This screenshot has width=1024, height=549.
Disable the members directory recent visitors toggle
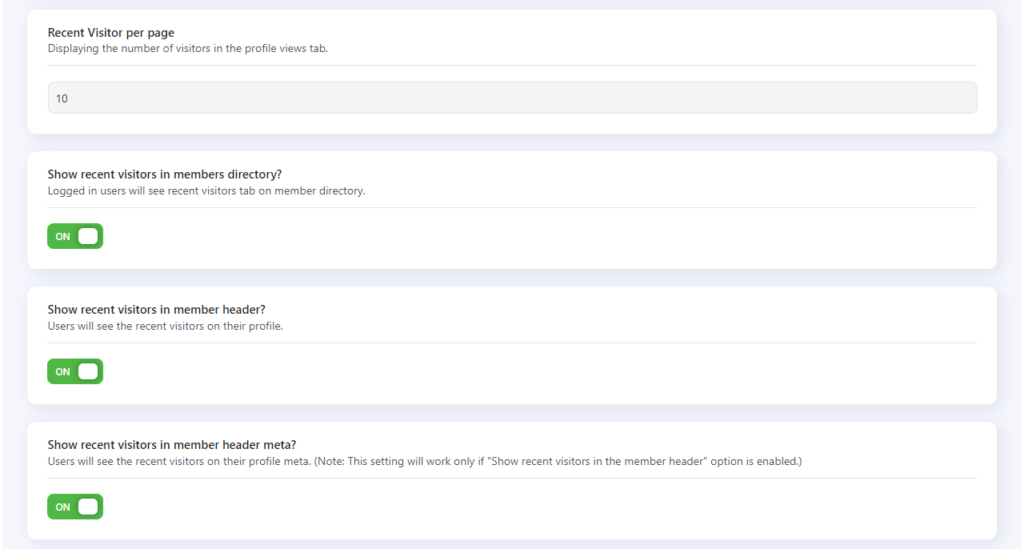tap(75, 236)
